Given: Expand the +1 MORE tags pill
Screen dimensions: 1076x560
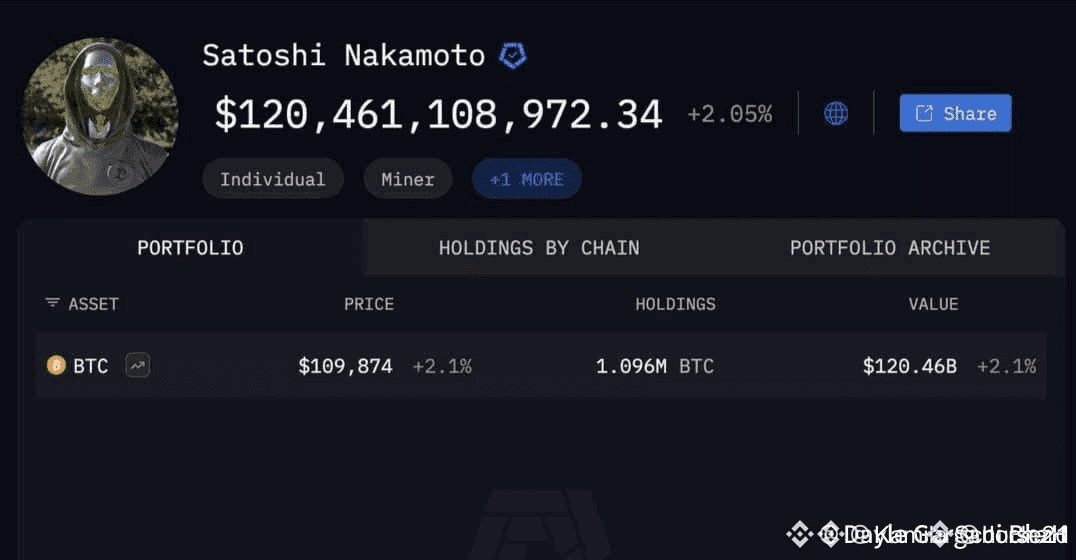Looking at the screenshot, I should tap(526, 179).
